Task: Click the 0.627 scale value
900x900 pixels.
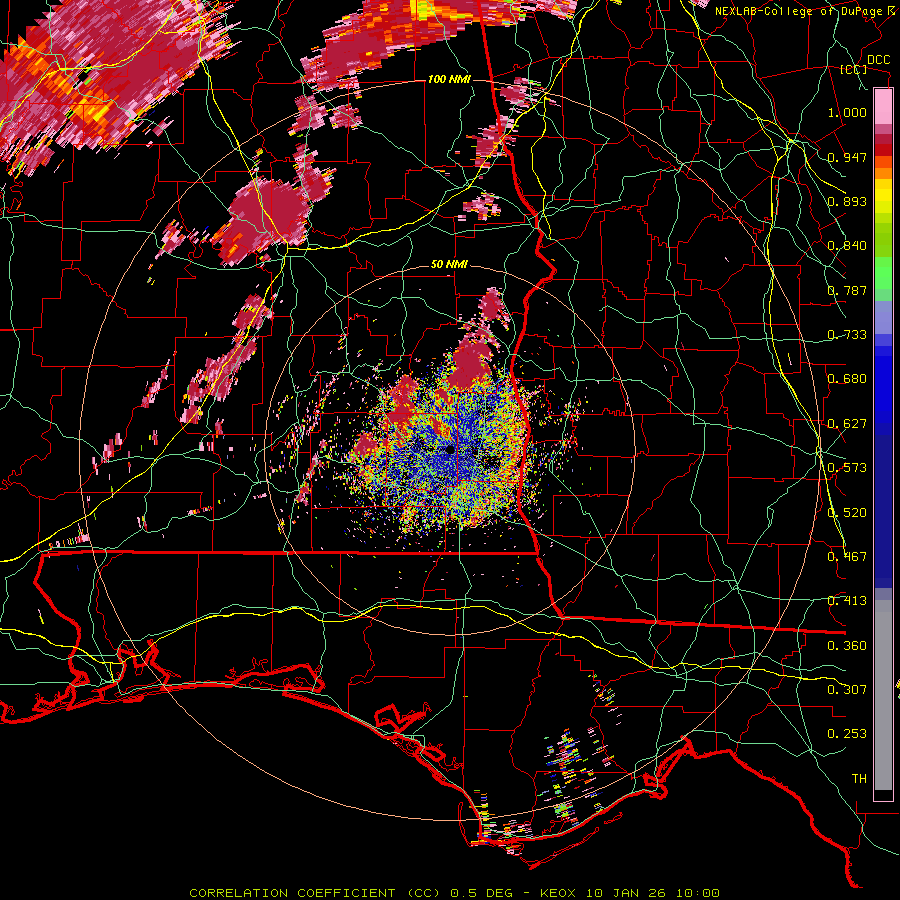Action: (847, 424)
